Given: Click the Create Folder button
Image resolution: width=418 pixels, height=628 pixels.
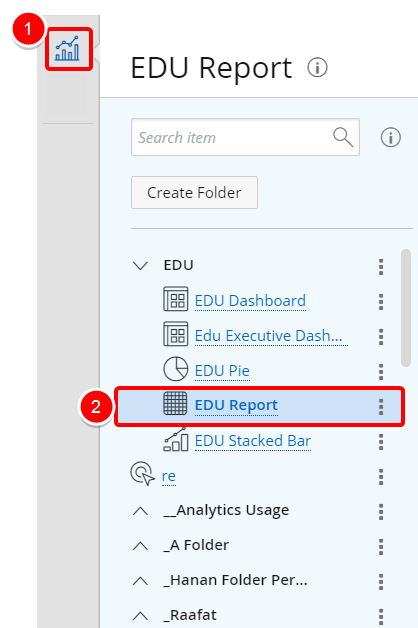Looking at the screenshot, I should 194,193.
